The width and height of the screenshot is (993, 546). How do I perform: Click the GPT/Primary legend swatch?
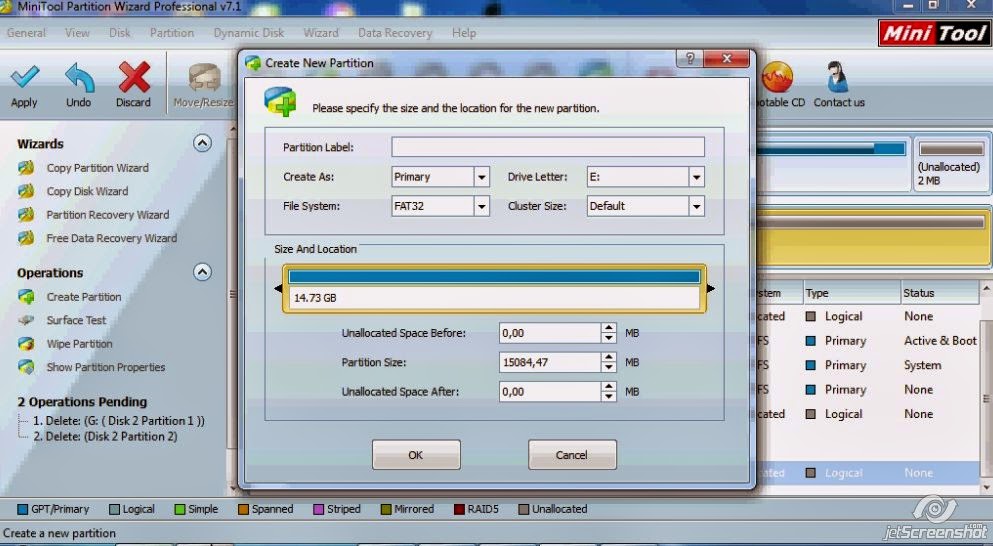click(23, 509)
